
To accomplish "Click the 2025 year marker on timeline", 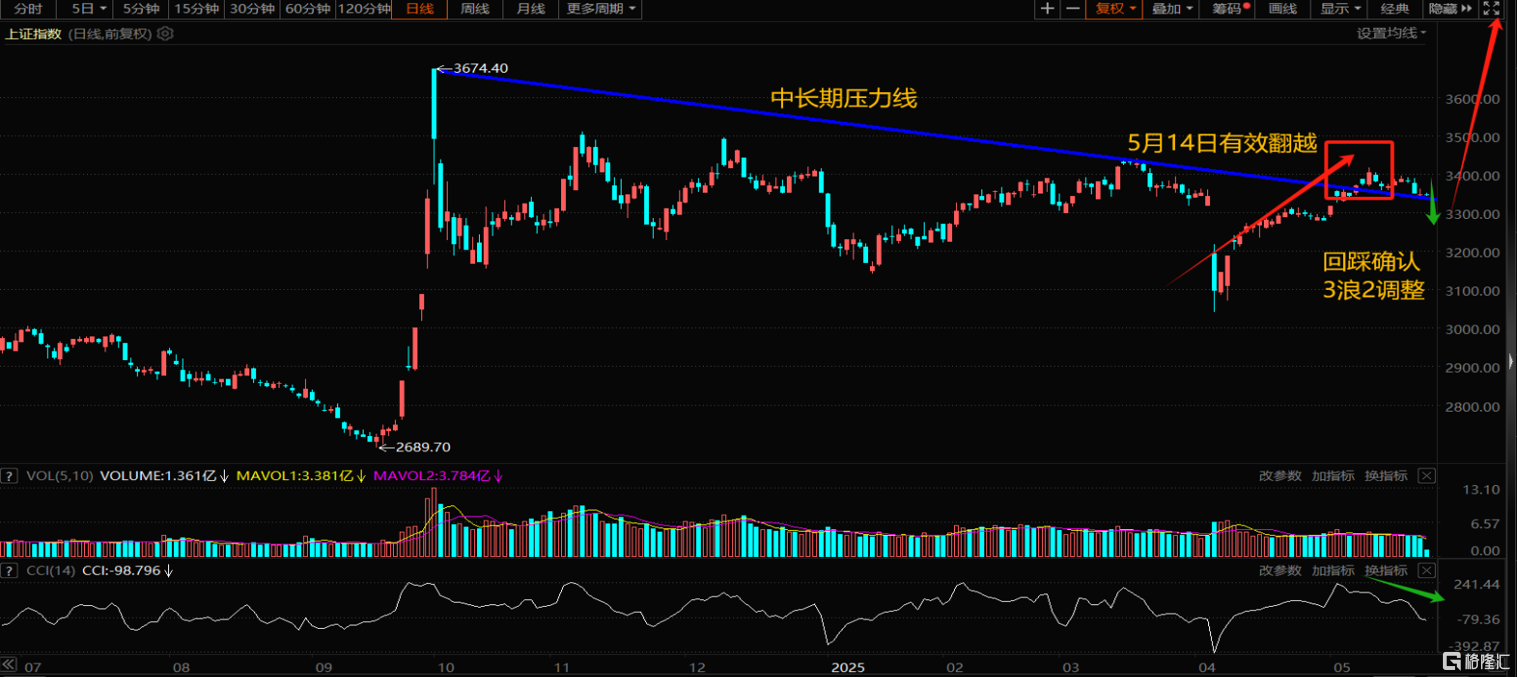I will click(x=848, y=665).
